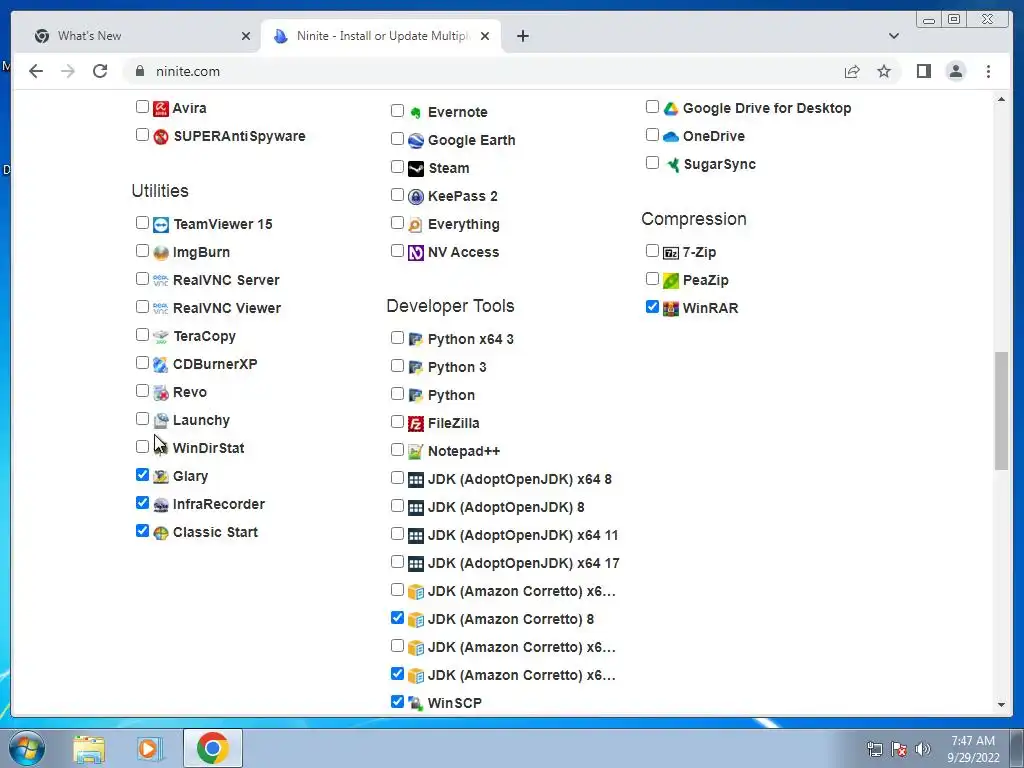Image resolution: width=1024 pixels, height=768 pixels.
Task: Click the NV Access icon
Action: [416, 253]
